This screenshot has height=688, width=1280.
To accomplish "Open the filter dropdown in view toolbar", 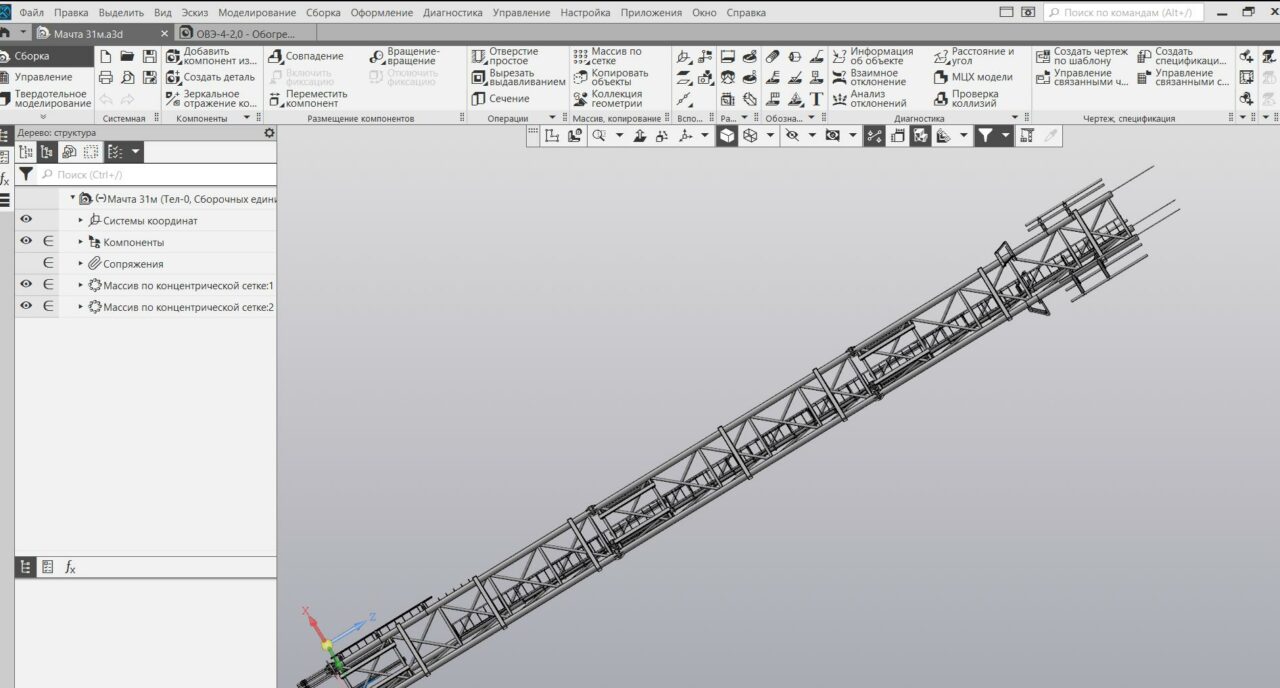I will coord(1004,136).
